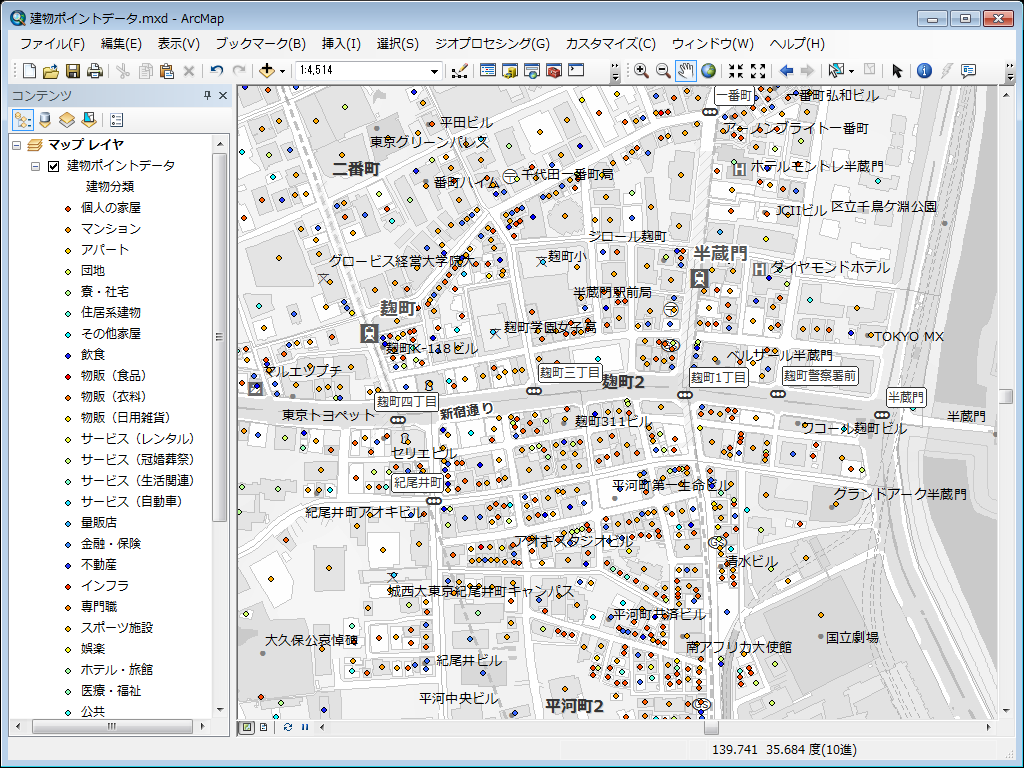Open the ArcToolbox window
This screenshot has height=768, width=1024.
point(554,71)
